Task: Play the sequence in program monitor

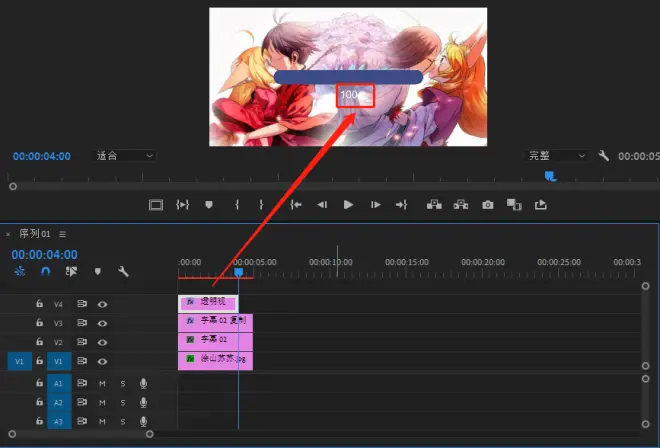Action: click(x=348, y=205)
